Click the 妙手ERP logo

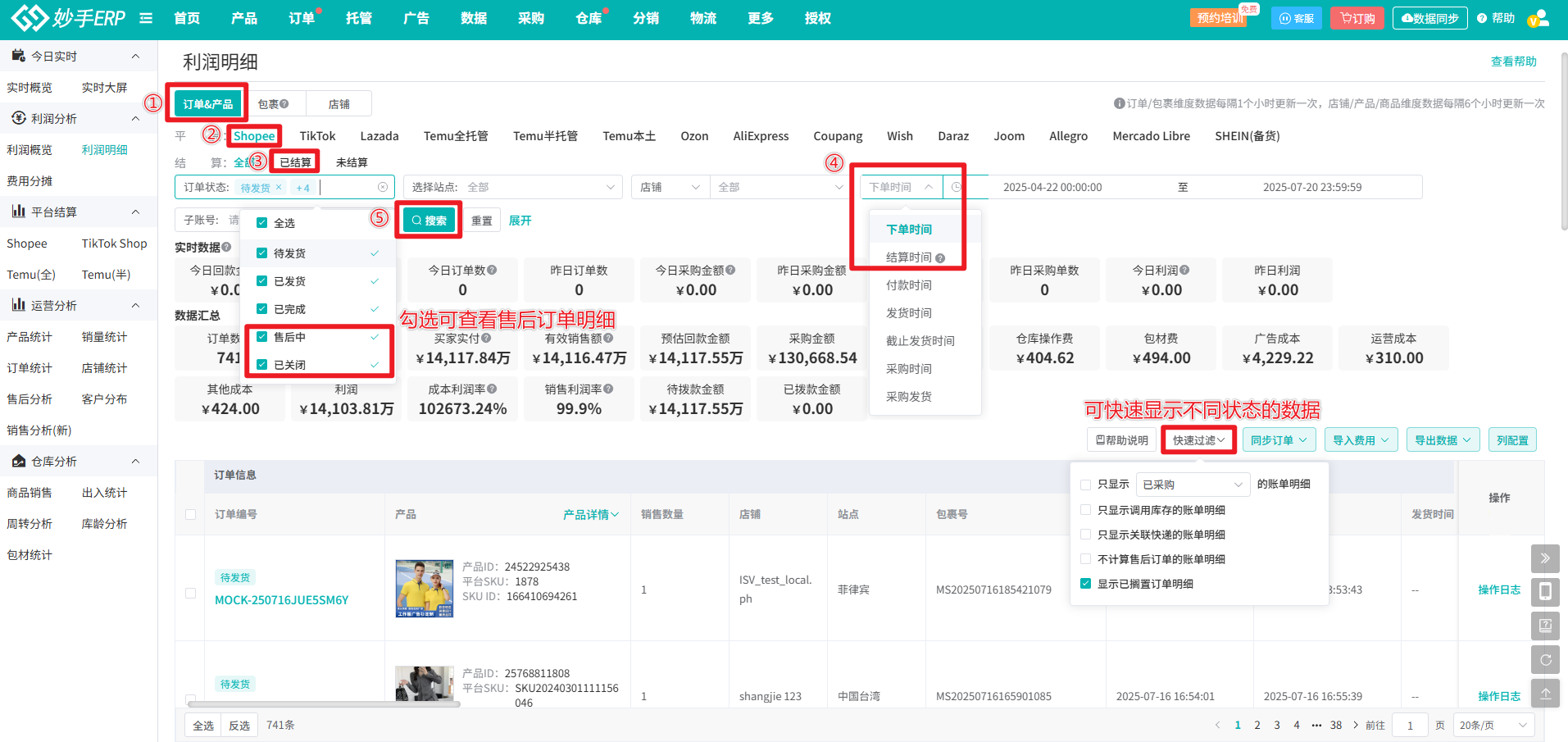(x=68, y=17)
